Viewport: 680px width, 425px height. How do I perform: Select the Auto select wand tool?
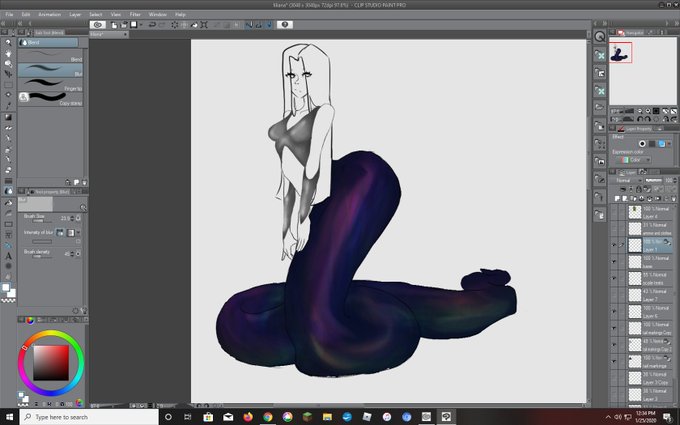pyautogui.click(x=8, y=95)
